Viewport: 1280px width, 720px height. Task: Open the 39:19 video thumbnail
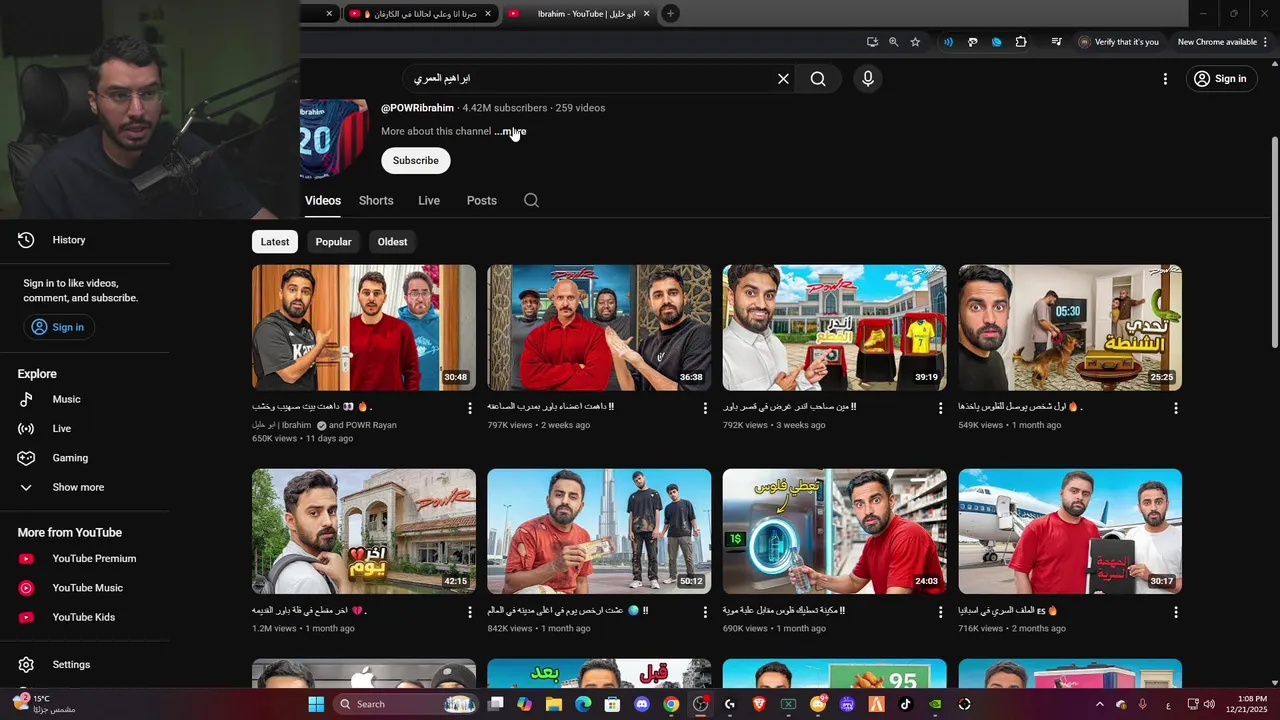(834, 328)
